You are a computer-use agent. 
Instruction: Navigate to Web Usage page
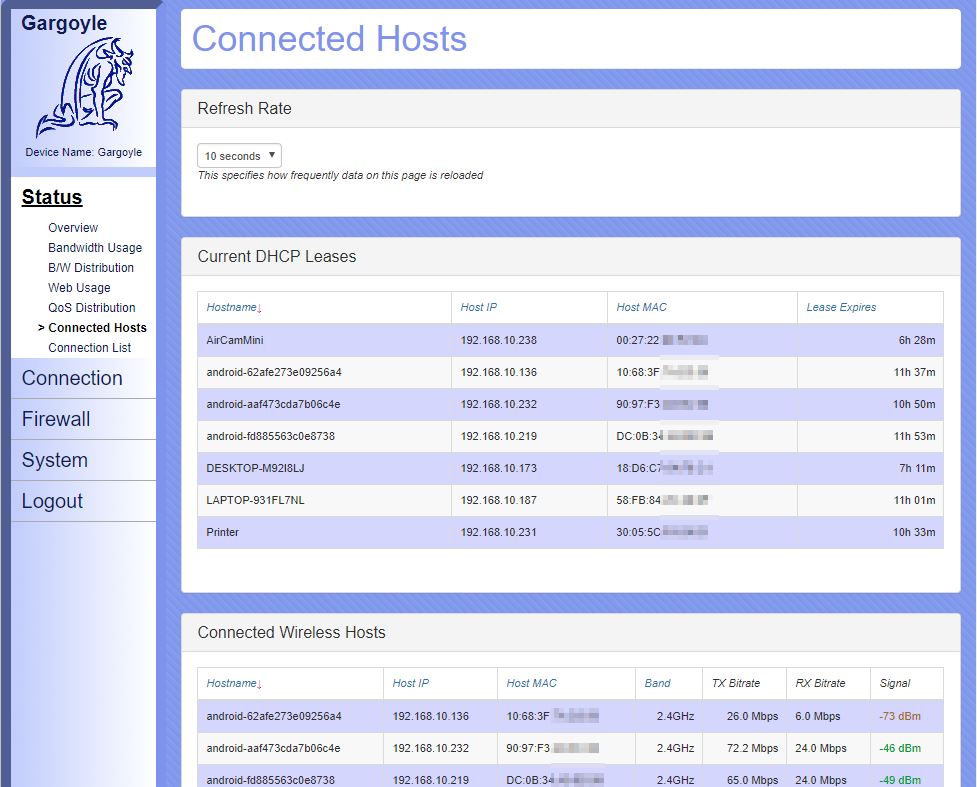[79, 288]
